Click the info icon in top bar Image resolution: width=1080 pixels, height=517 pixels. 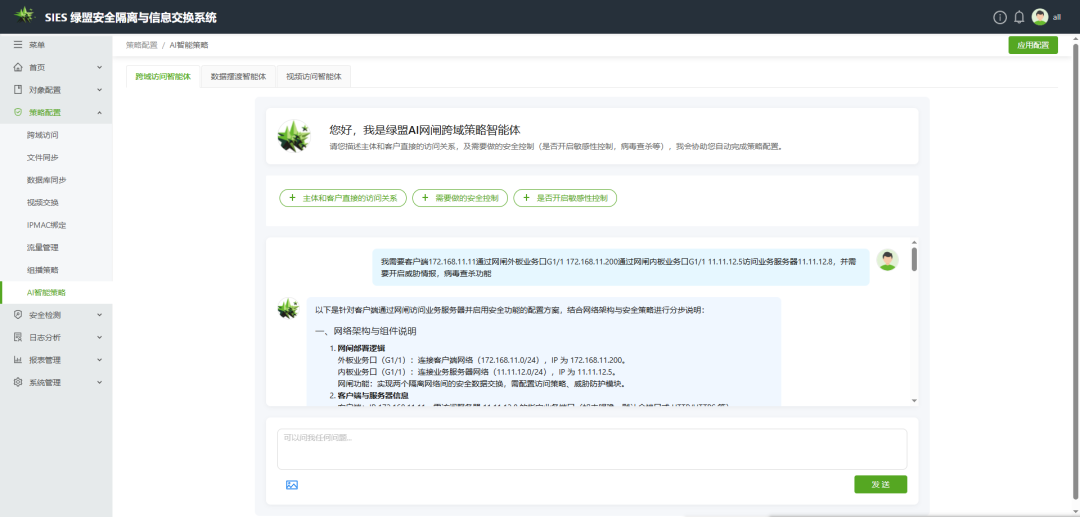999,17
